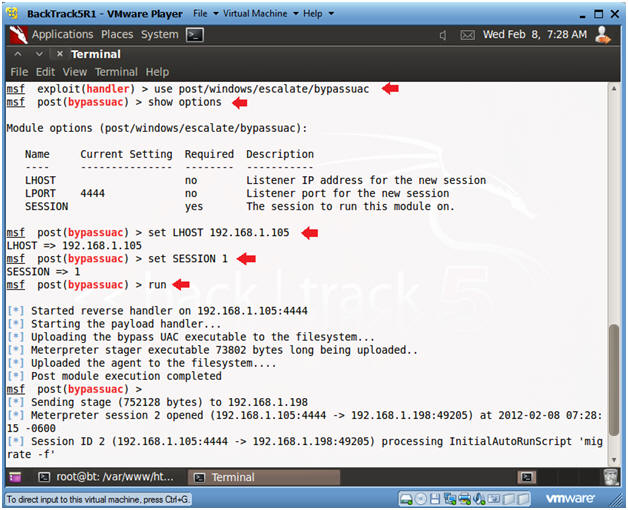Screen dimensions: 628x510
Task: Click the VMware sound card icon
Action: [x=479, y=499]
